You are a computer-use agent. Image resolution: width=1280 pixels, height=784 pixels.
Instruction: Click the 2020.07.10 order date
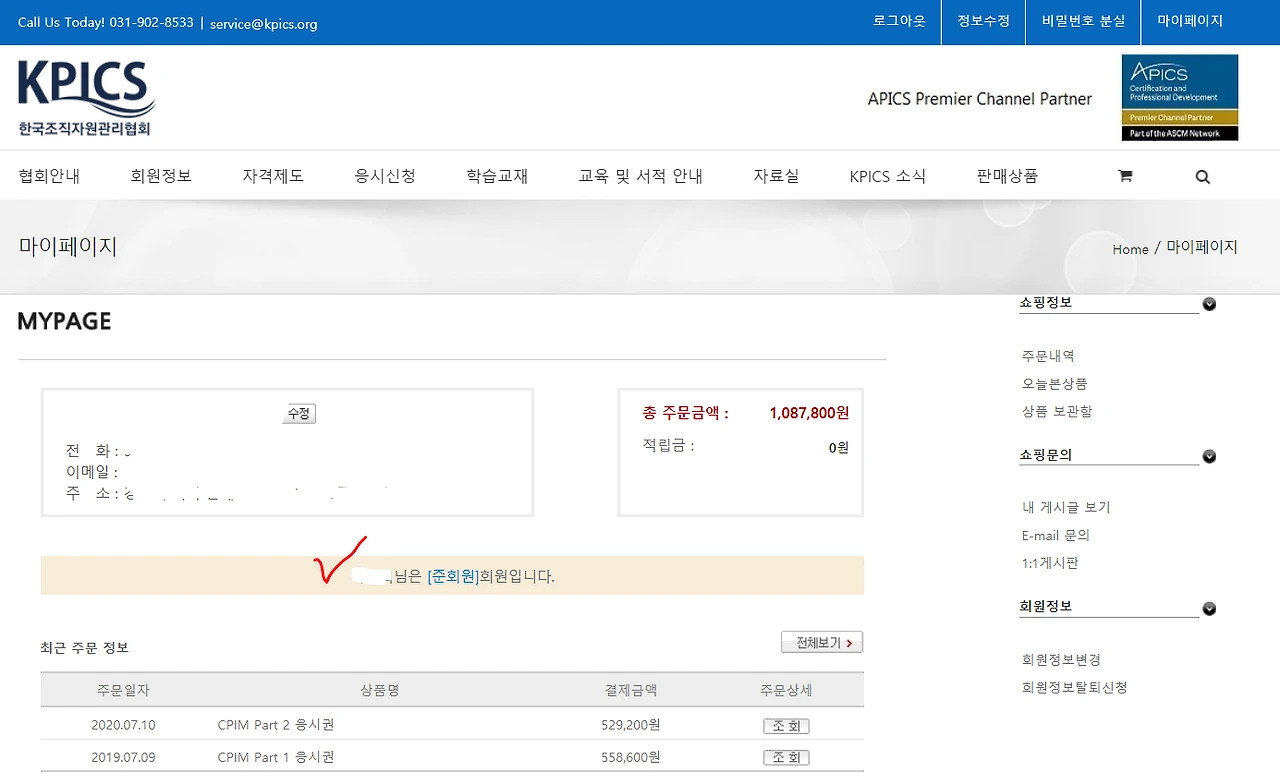pos(123,726)
